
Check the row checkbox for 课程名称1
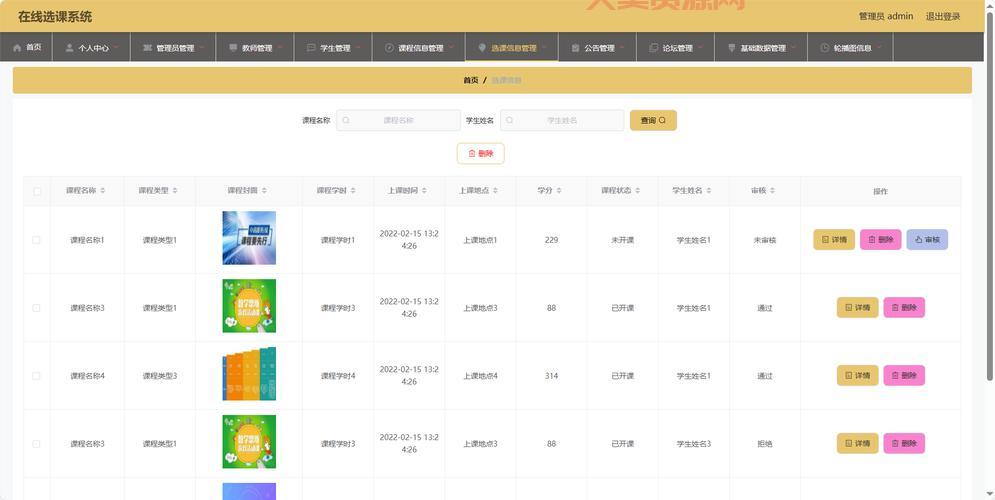37,240
